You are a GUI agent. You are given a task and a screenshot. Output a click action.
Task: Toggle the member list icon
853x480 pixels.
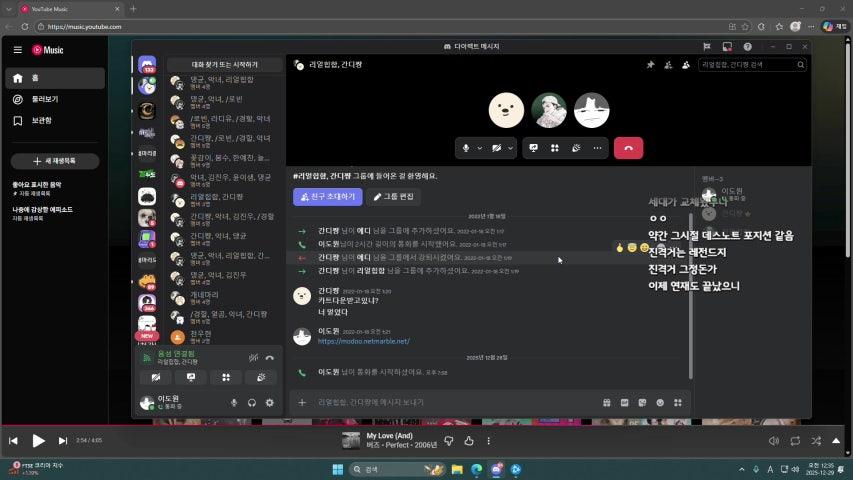pyautogui.click(x=685, y=65)
